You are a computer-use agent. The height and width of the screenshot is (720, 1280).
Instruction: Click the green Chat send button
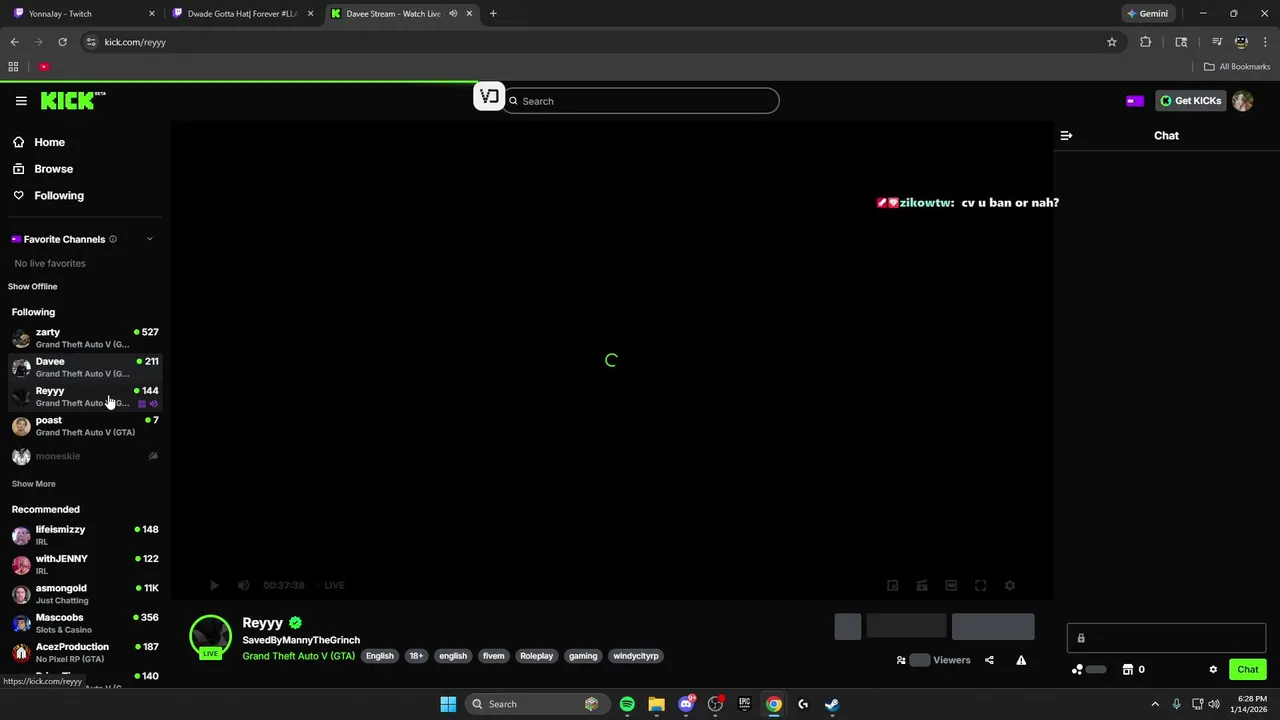(x=1247, y=670)
